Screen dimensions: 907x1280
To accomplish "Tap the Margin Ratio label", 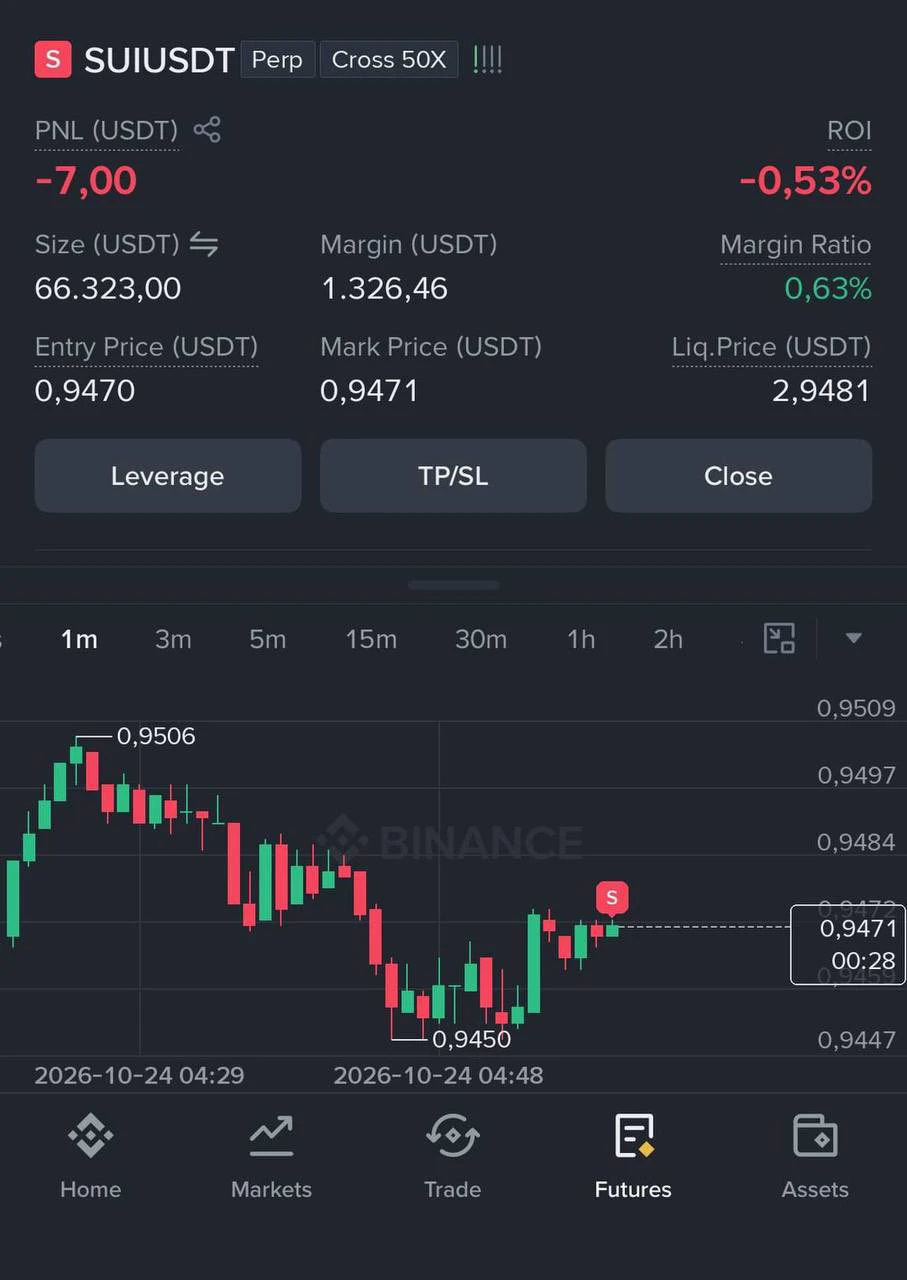I will pos(796,245).
